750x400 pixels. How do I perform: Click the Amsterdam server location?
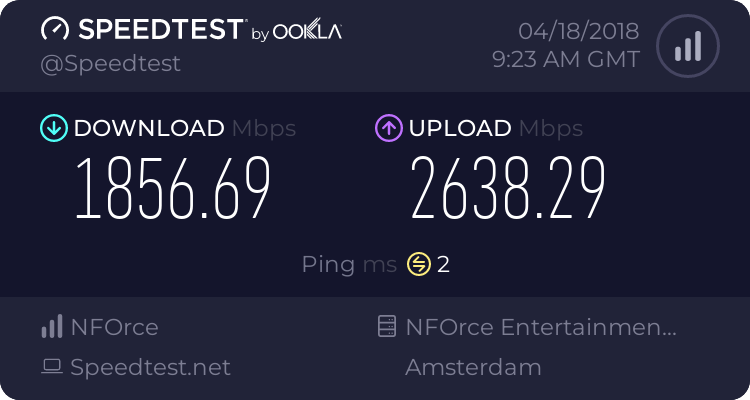(473, 367)
